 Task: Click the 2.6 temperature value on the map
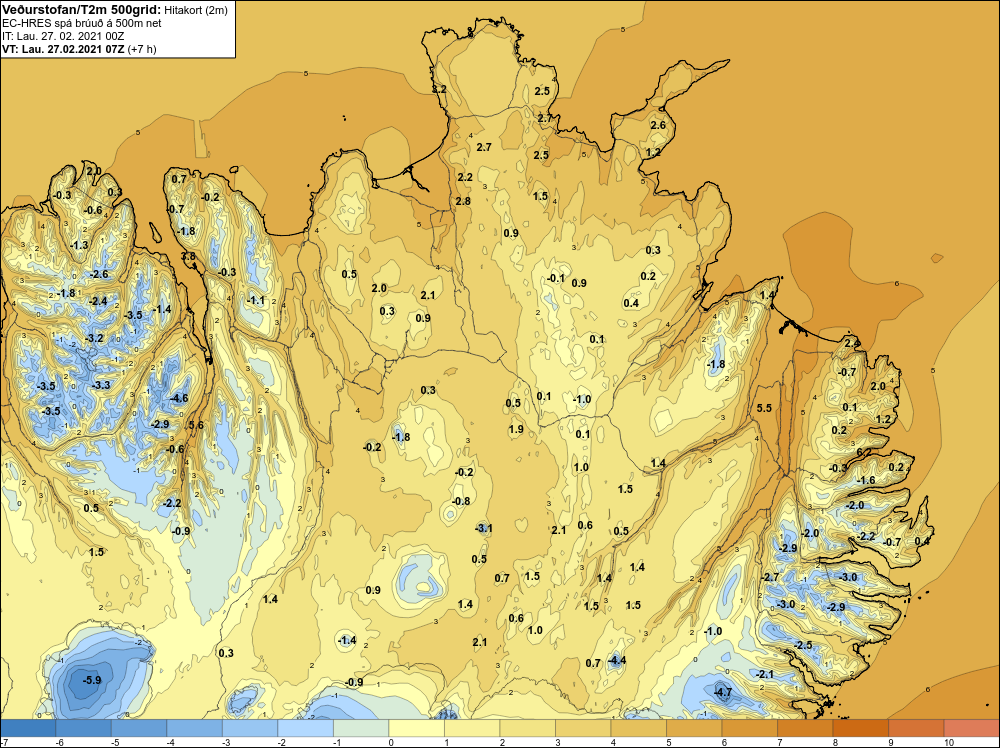(x=658, y=125)
